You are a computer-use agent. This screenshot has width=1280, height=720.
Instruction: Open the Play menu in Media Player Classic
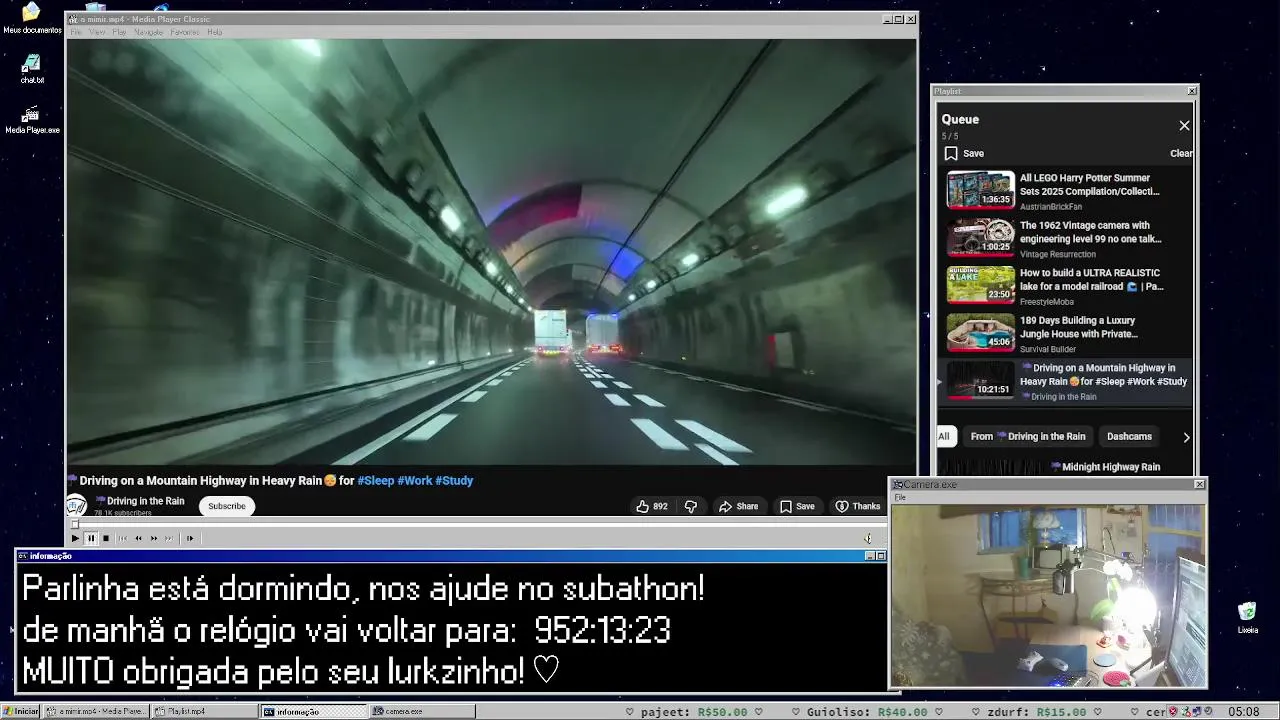click(119, 32)
